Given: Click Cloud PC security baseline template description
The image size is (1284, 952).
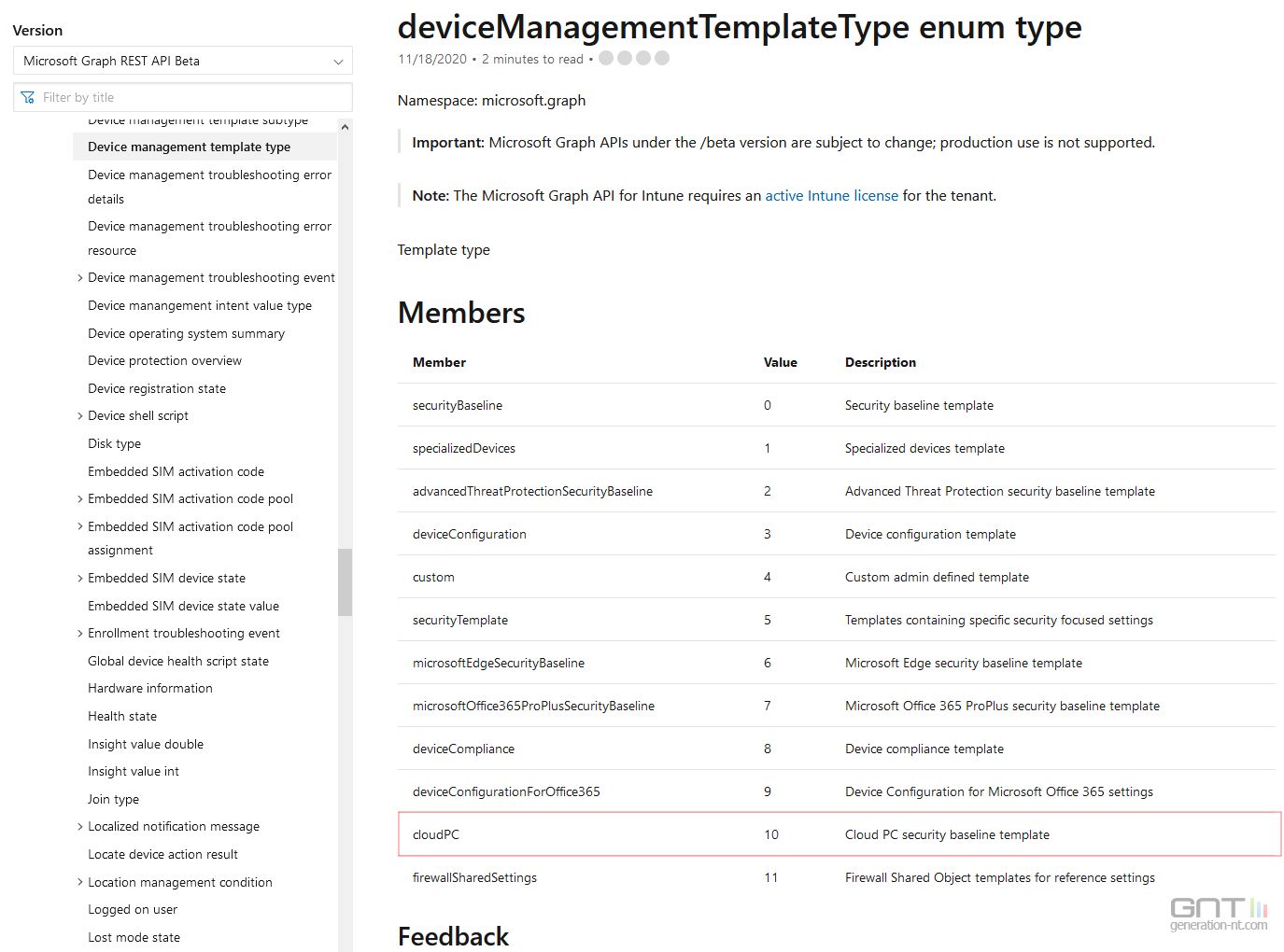Looking at the screenshot, I should (947, 834).
